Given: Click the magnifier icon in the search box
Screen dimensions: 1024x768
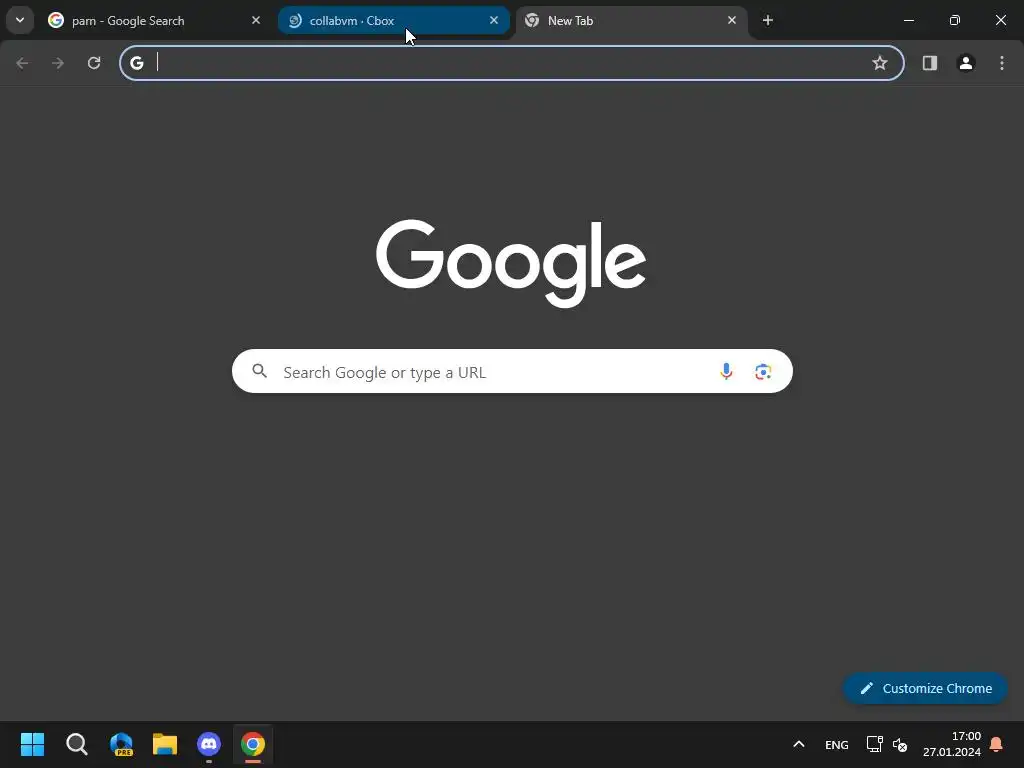Looking at the screenshot, I should point(259,371).
